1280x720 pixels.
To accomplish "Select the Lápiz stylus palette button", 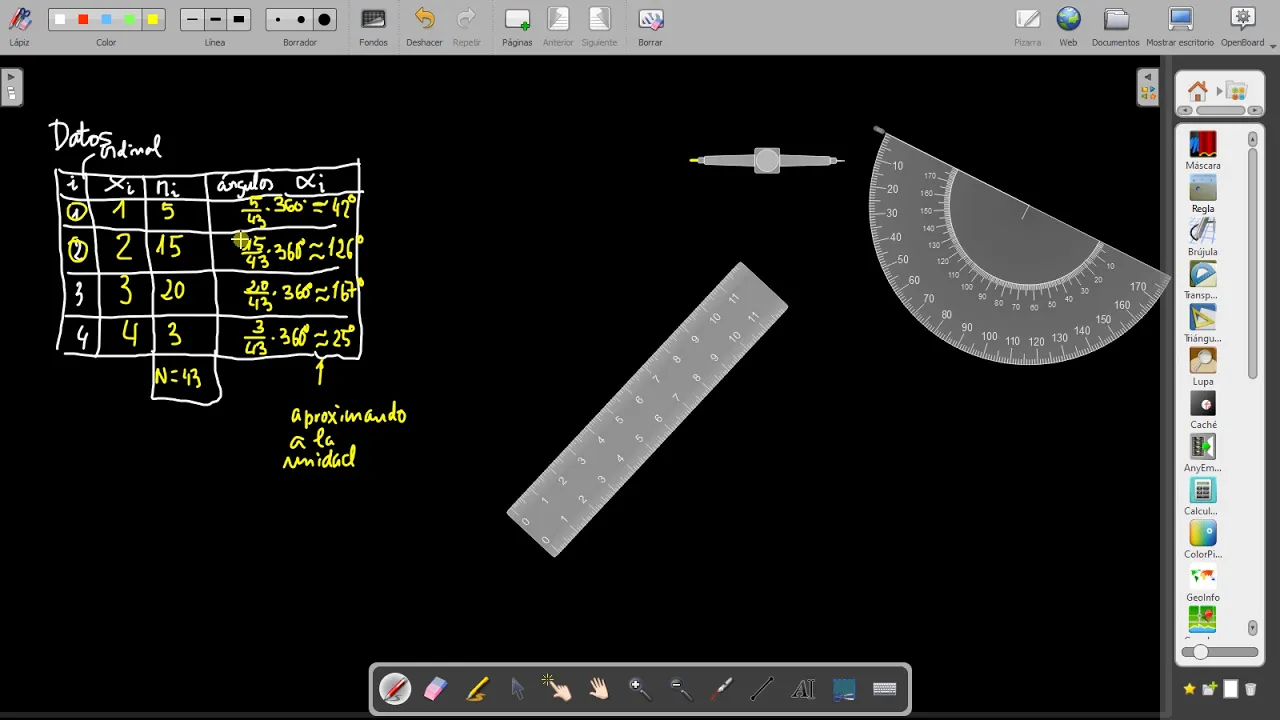I will coord(19,26).
